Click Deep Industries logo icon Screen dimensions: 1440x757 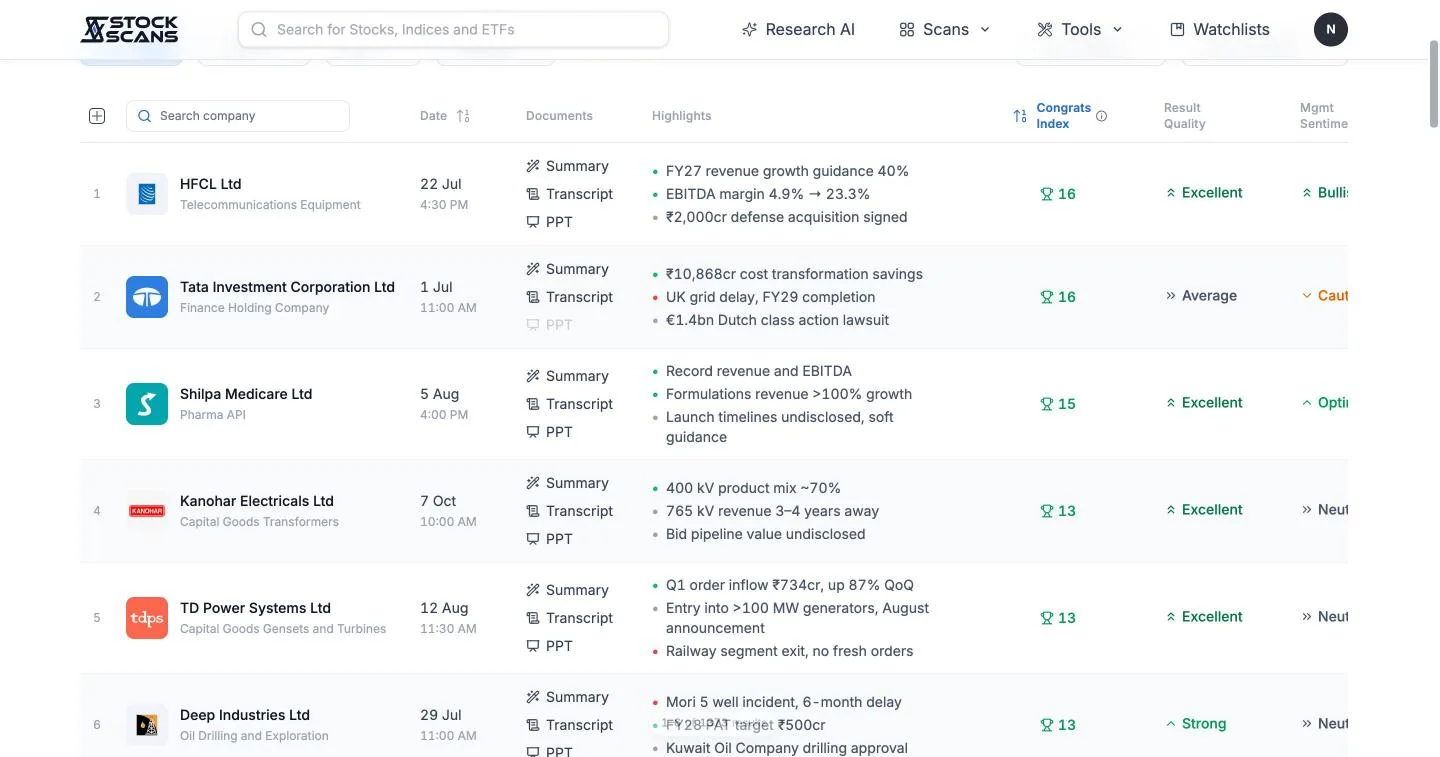147,725
